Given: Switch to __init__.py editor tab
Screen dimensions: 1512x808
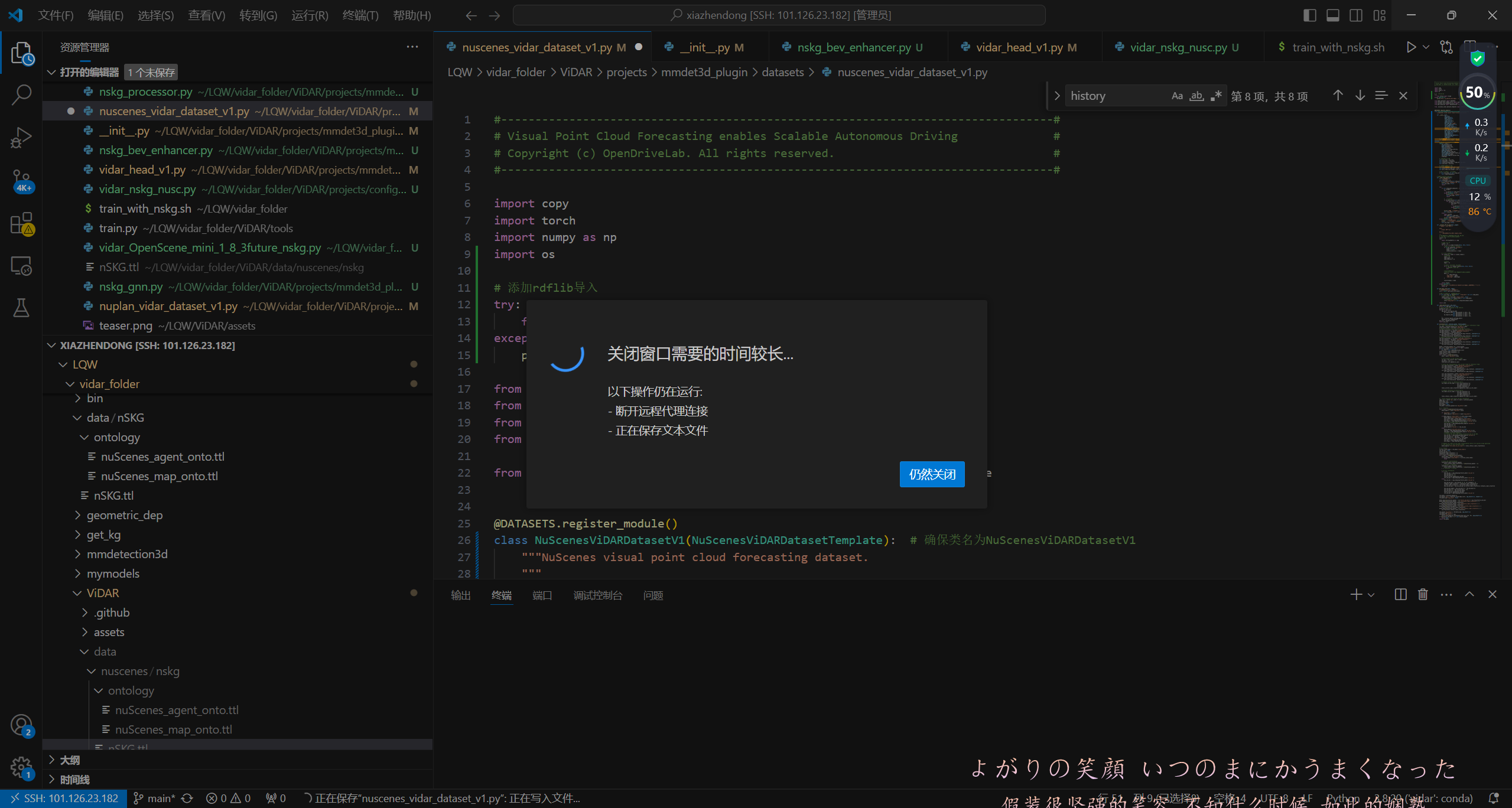Looking at the screenshot, I should pyautogui.click(x=711, y=47).
